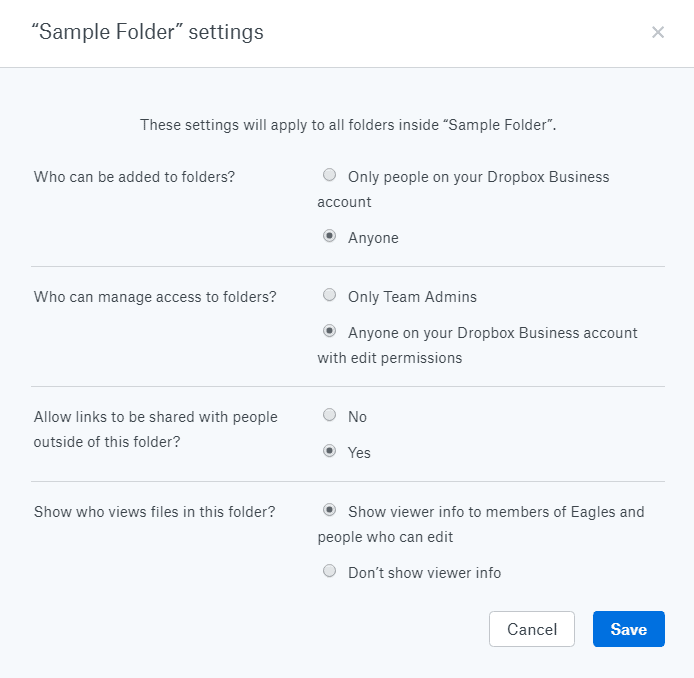Choose 'Yes' for sharing links outside folder

coord(329,451)
